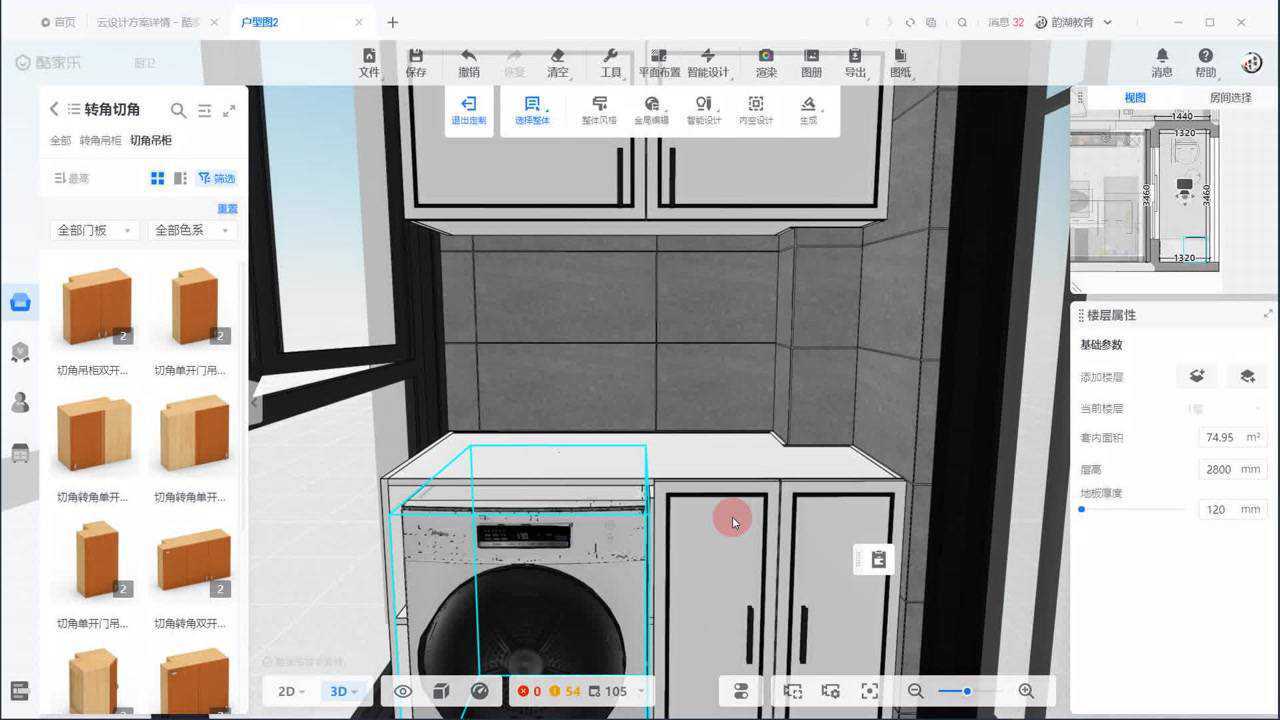This screenshot has width=1280, height=720.
Task: Click the zoom out magnifier icon
Action: [915, 691]
